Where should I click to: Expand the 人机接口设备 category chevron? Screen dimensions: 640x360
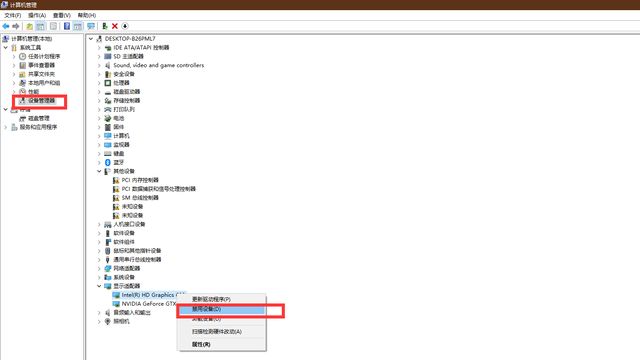(99, 224)
